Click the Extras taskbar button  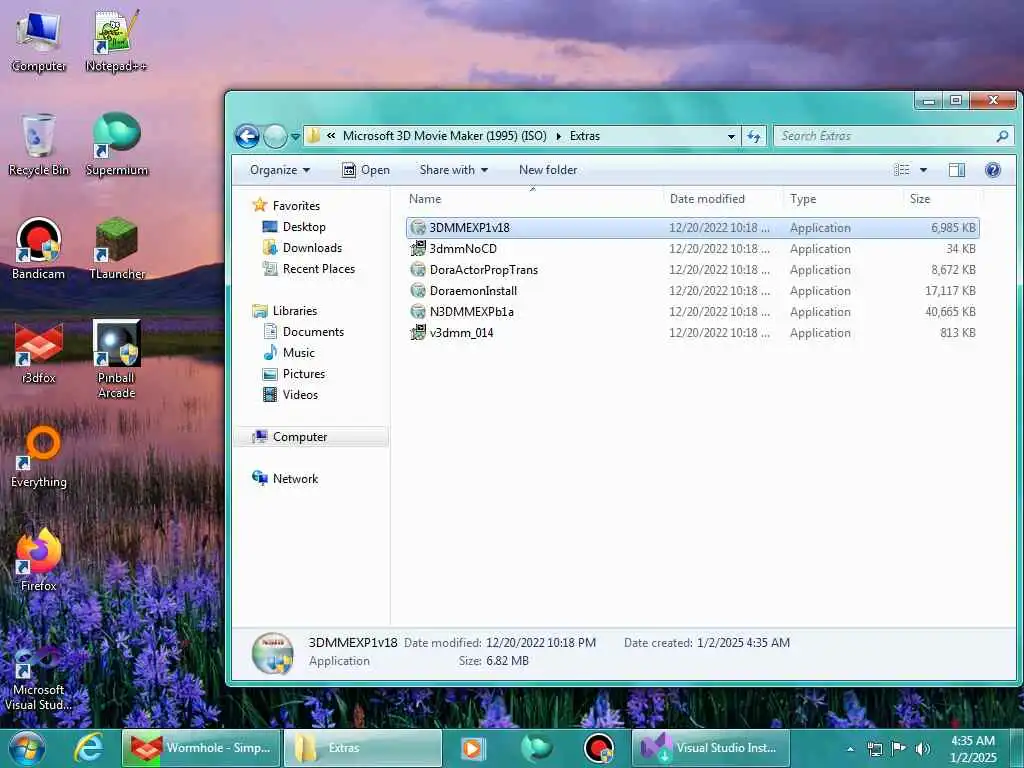(x=363, y=748)
